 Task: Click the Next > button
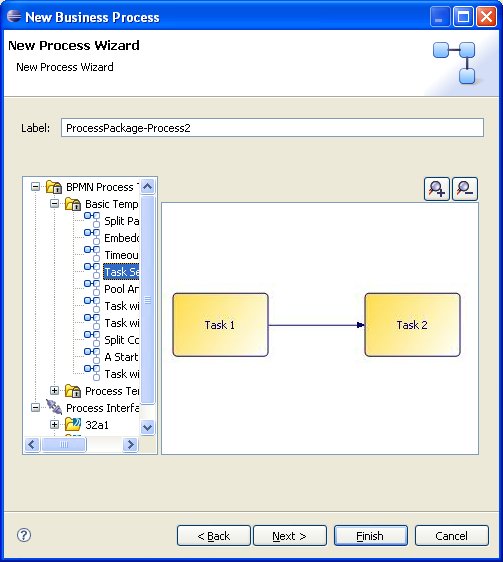(x=290, y=536)
